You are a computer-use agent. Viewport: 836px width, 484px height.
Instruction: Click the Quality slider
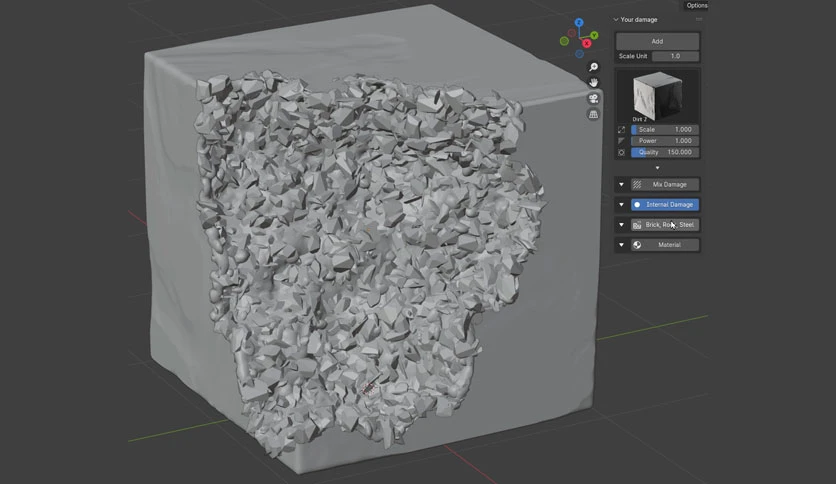(x=665, y=152)
